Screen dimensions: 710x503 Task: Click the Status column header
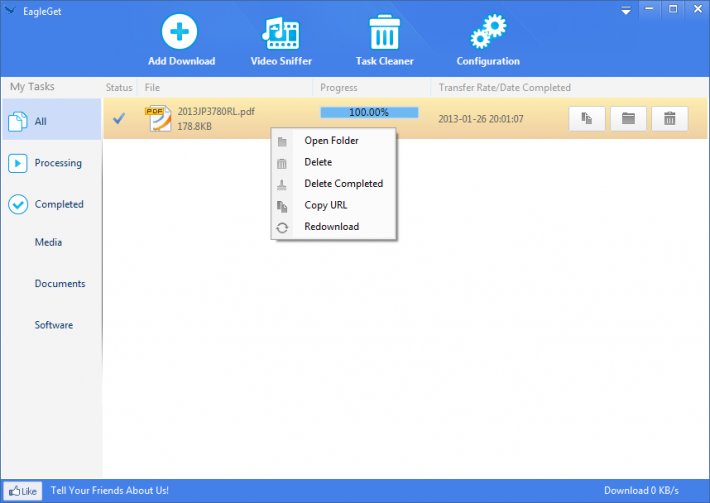click(x=119, y=87)
